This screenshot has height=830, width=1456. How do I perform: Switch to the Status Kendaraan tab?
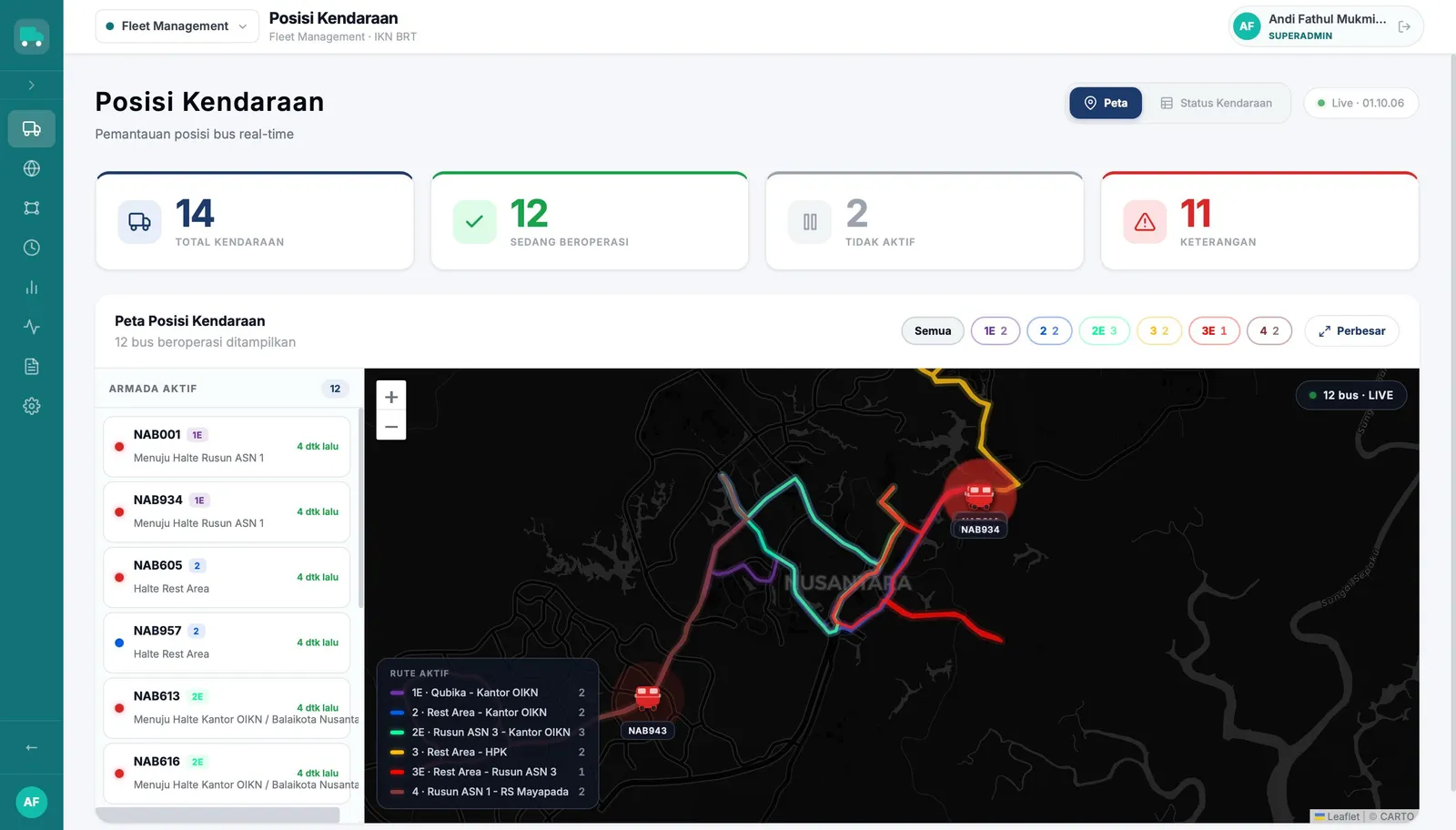1217,103
